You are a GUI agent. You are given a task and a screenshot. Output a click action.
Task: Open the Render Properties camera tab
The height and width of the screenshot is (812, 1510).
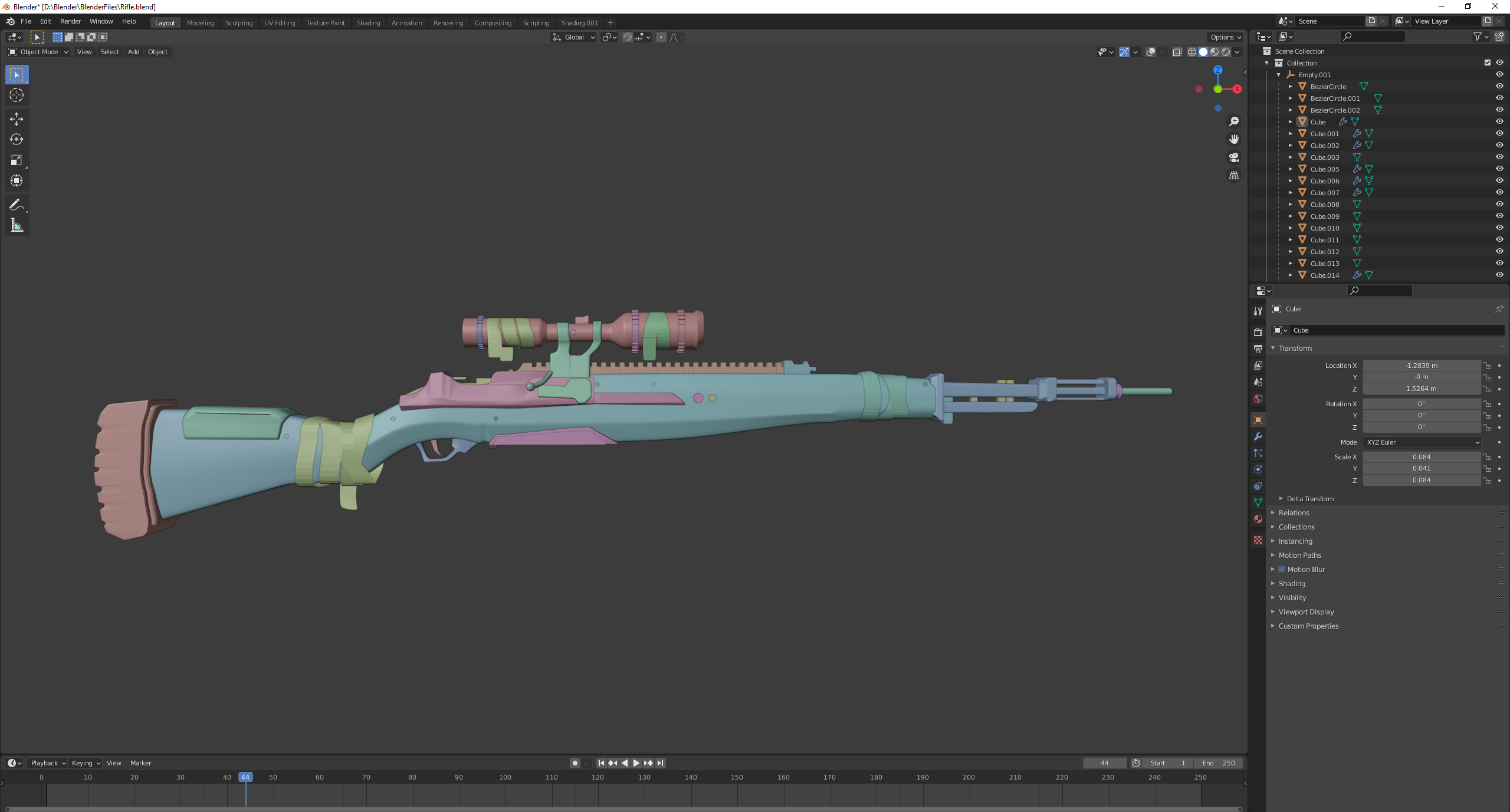1258,331
